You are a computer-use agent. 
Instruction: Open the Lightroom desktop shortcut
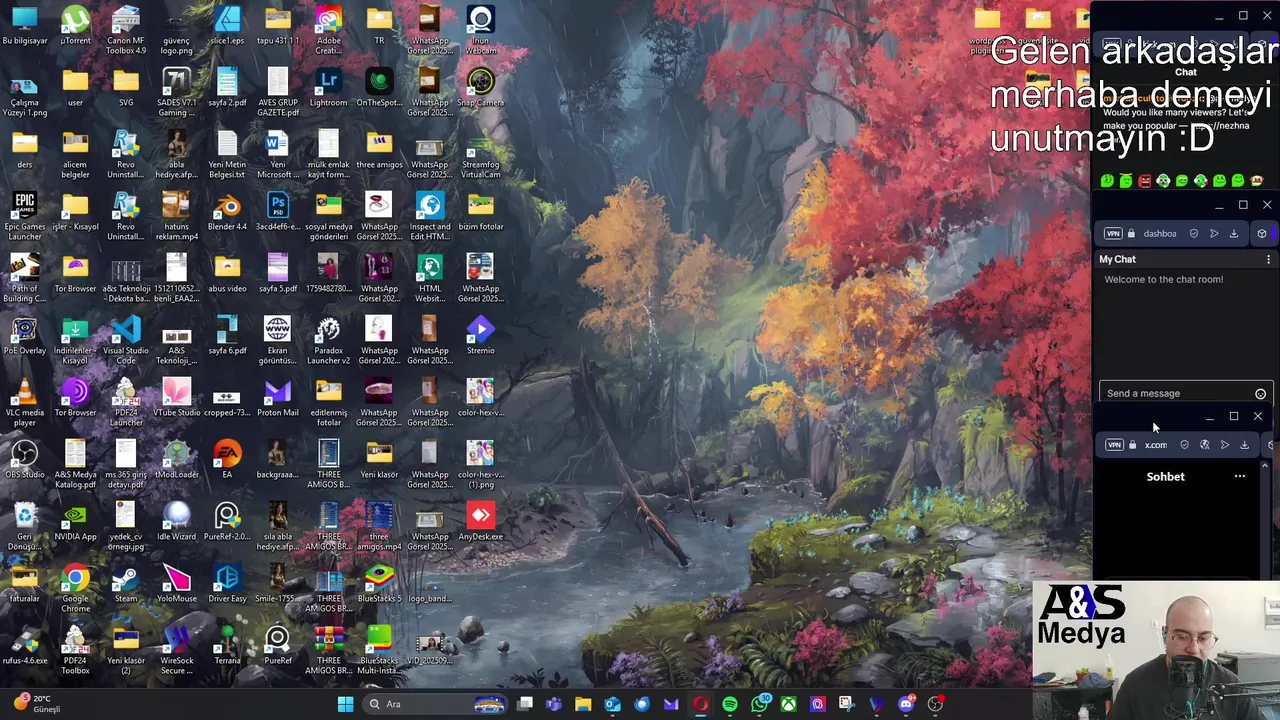pyautogui.click(x=328, y=87)
